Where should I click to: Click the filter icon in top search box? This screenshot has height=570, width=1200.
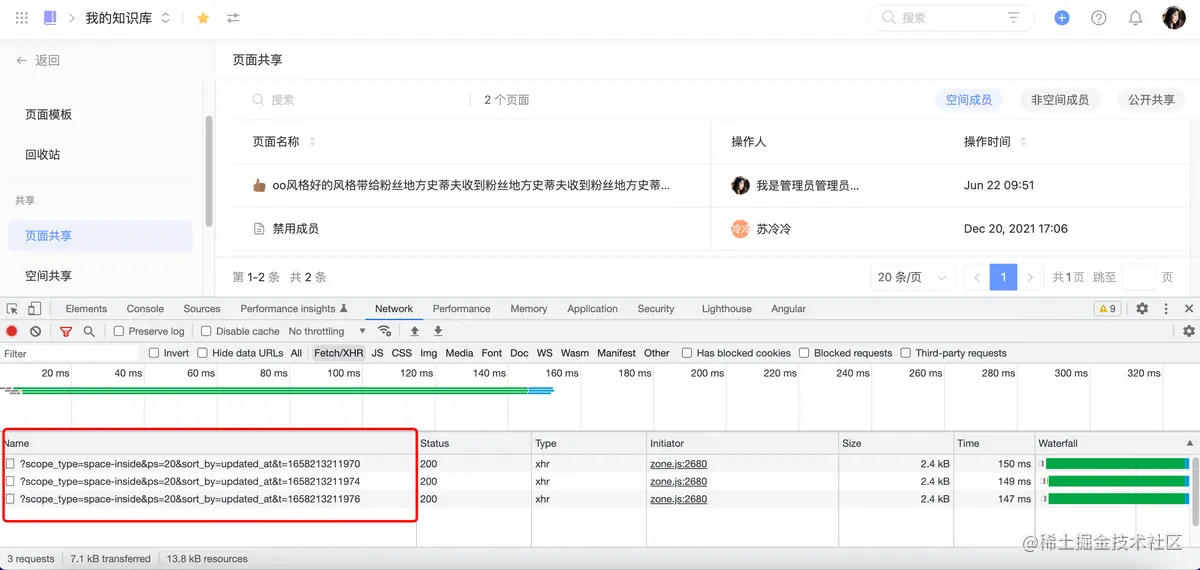pyautogui.click(x=1014, y=18)
